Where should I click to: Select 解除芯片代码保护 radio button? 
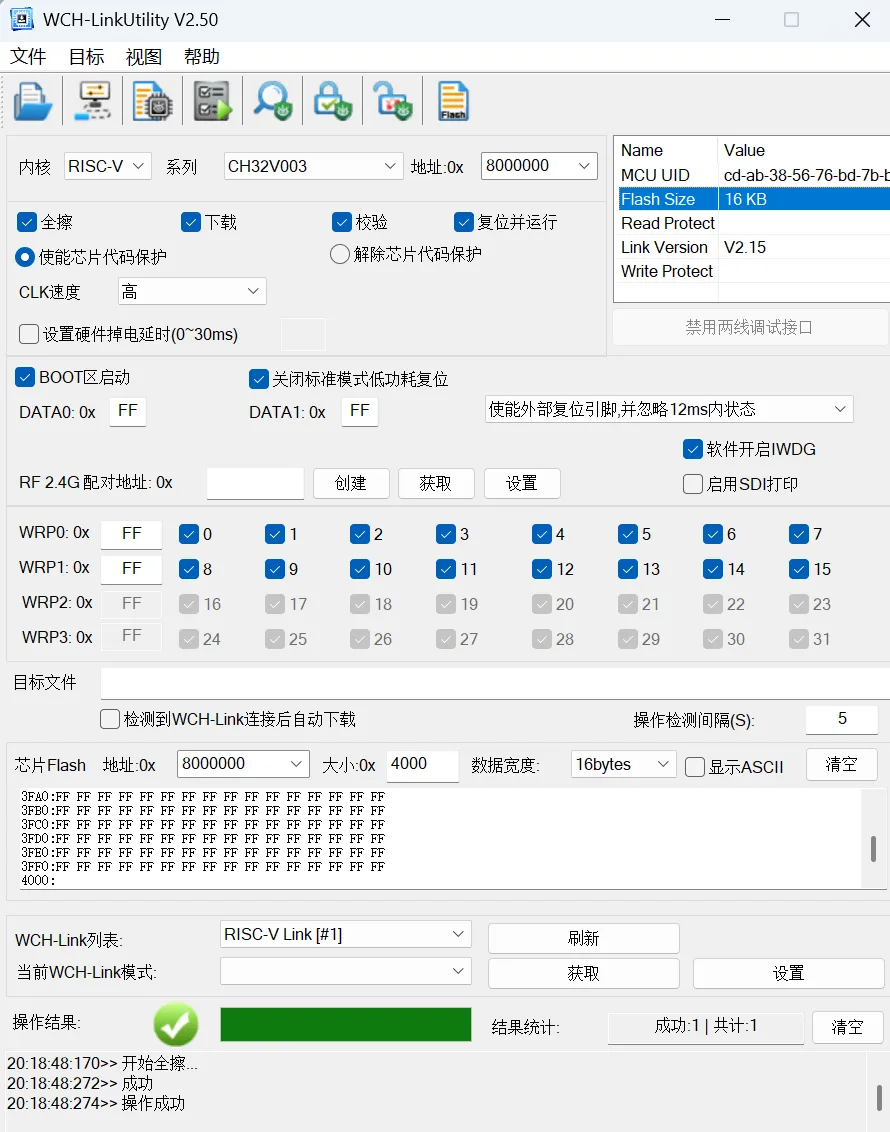coord(339,254)
